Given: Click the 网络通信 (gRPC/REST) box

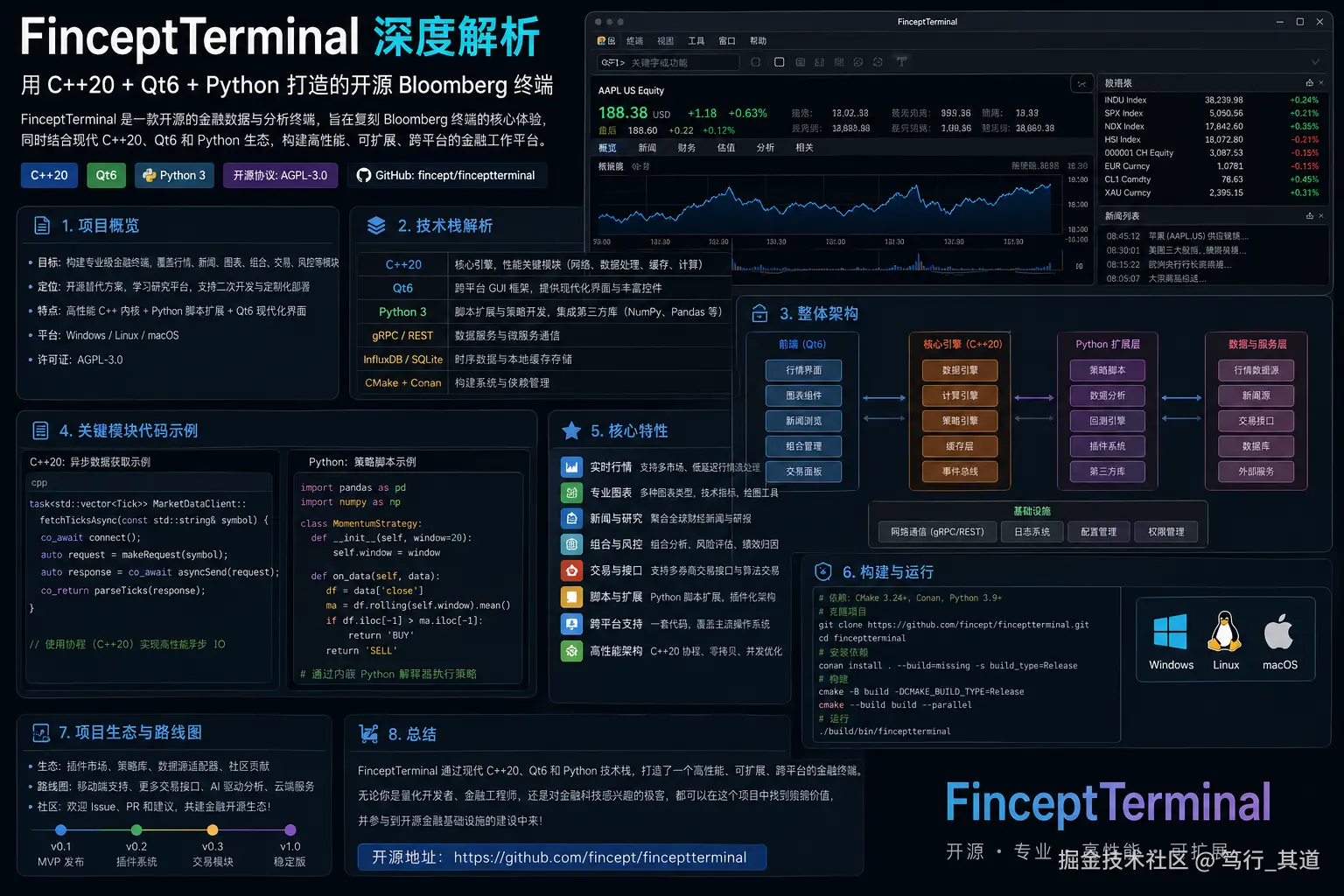Looking at the screenshot, I should coord(937,532).
